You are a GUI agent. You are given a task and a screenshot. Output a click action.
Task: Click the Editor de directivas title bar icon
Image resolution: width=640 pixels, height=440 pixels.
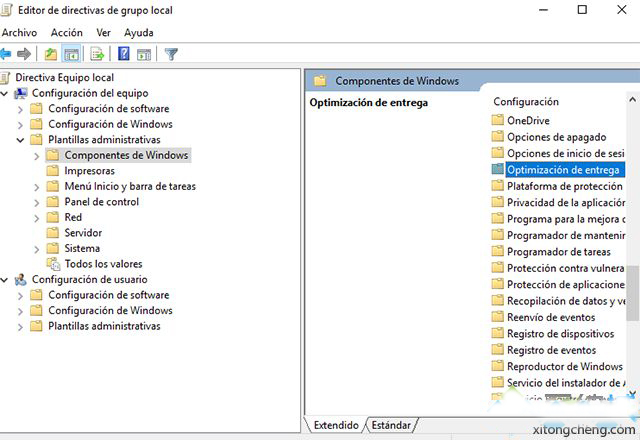(x=6, y=10)
